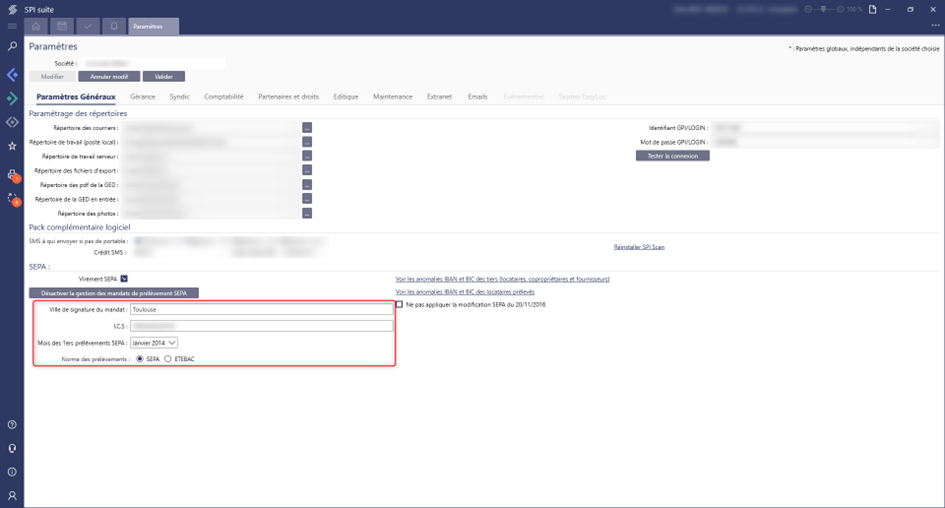Open the Société selector field
The width and height of the screenshot is (945, 508).
click(153, 63)
